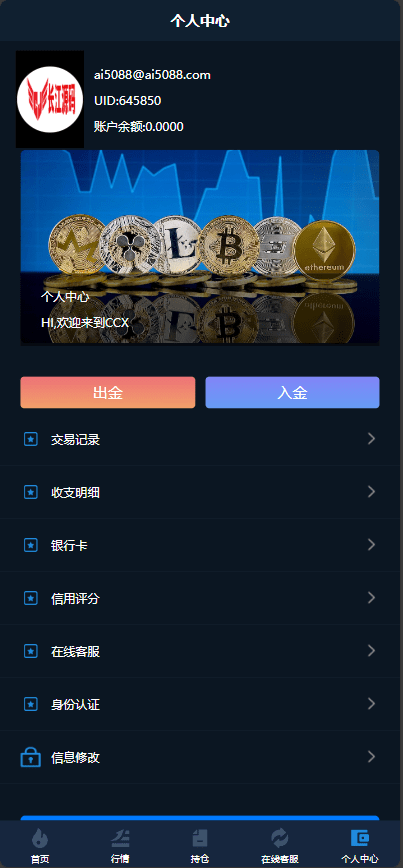Open the 信息修改 menu row
This screenshot has width=403, height=868.
(x=202, y=757)
